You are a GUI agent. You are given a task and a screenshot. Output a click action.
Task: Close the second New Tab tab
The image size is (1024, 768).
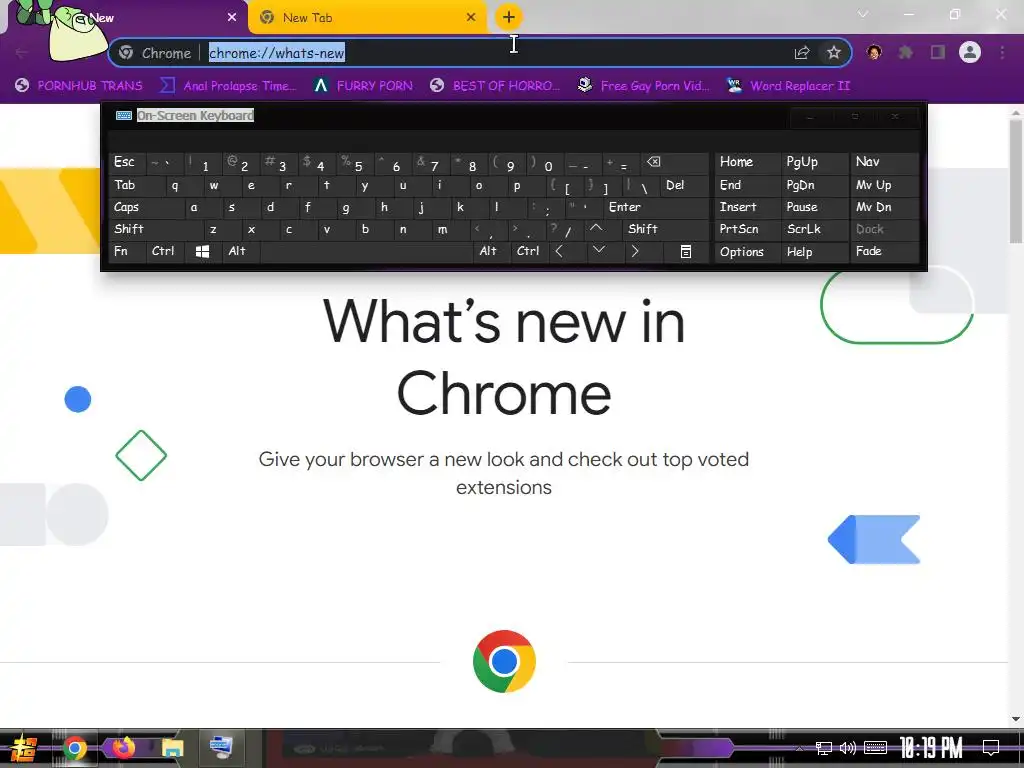(471, 18)
